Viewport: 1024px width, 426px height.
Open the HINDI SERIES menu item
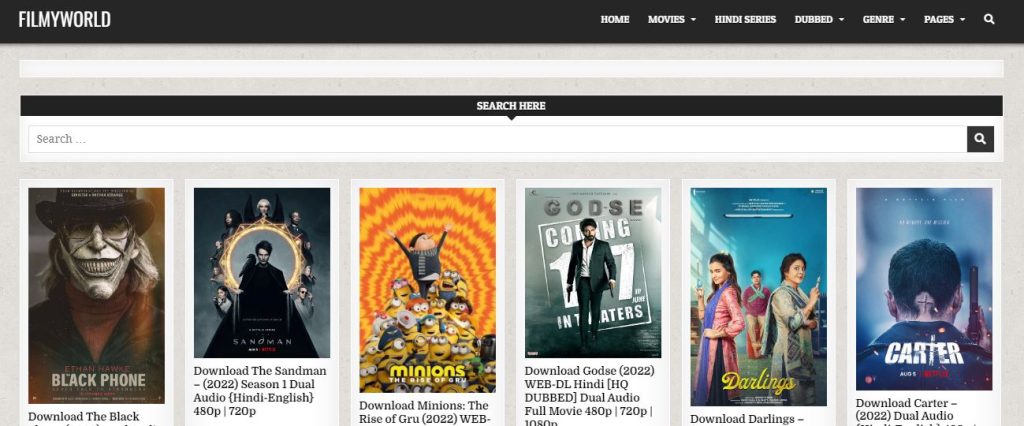click(x=745, y=20)
